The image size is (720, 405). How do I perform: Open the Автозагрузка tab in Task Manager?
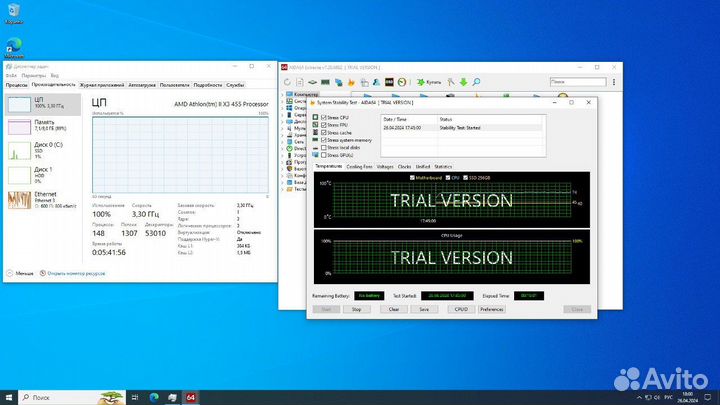140,85
